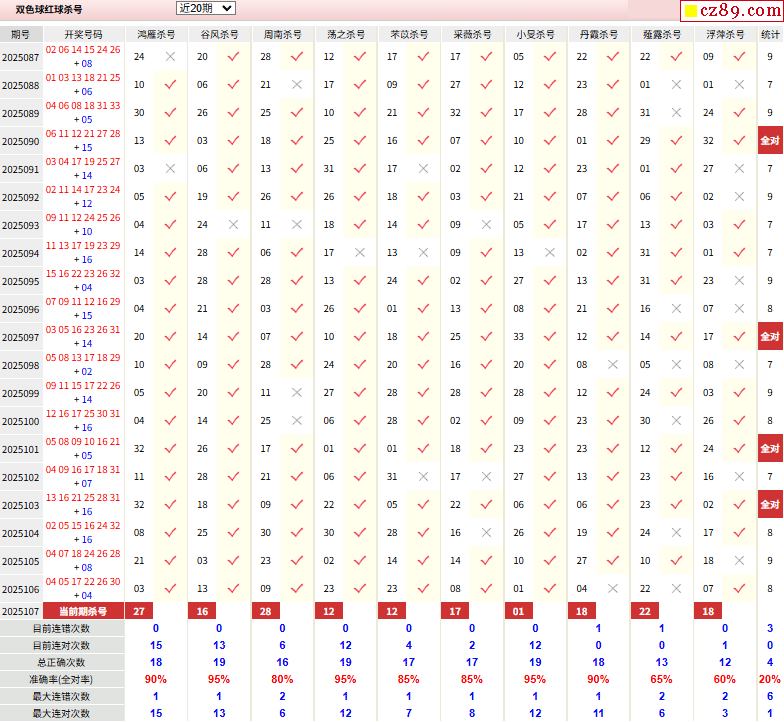
Task: Click the grey cross in 周南杀号 row 2025088
Action: (296, 85)
